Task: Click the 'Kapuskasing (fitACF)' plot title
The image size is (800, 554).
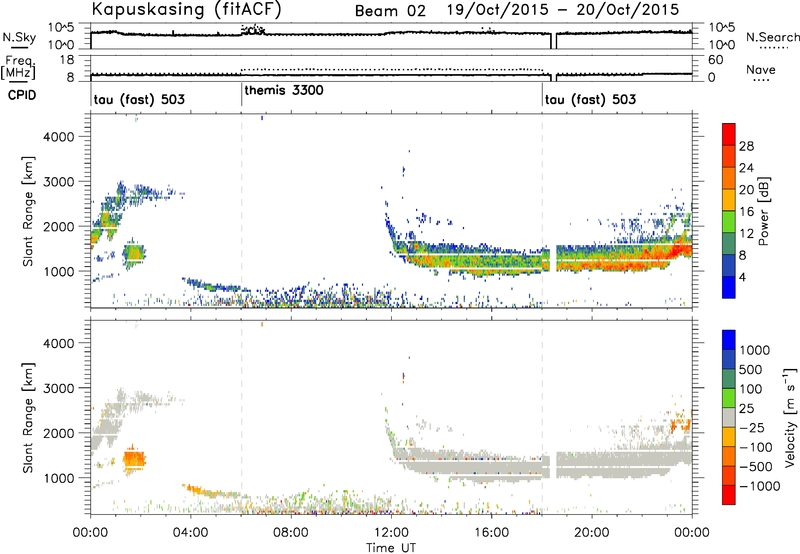Action: pyautogui.click(x=186, y=9)
